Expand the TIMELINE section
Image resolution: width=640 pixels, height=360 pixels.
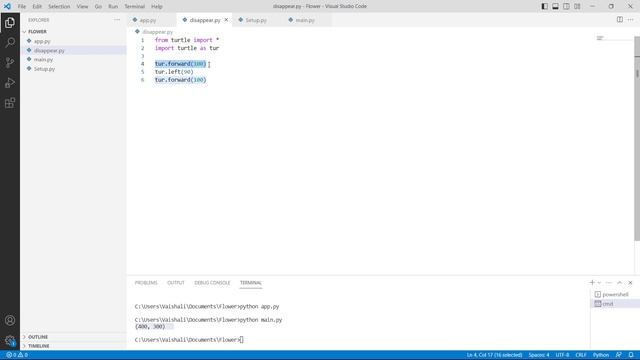[x=38, y=346]
